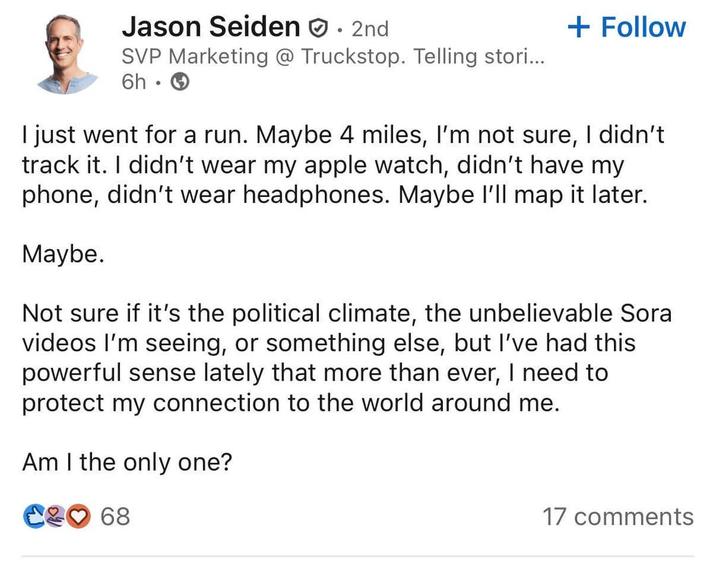Click the purple Support reaction icon
Screen dimensions: 716x566
coord(54,516)
